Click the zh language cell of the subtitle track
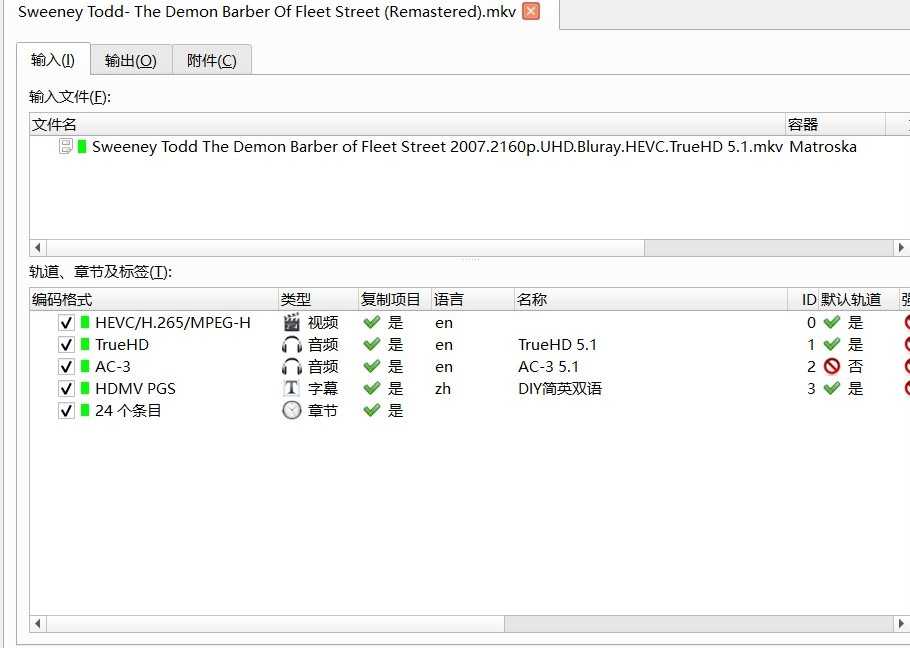This screenshot has height=648, width=910. 443,389
